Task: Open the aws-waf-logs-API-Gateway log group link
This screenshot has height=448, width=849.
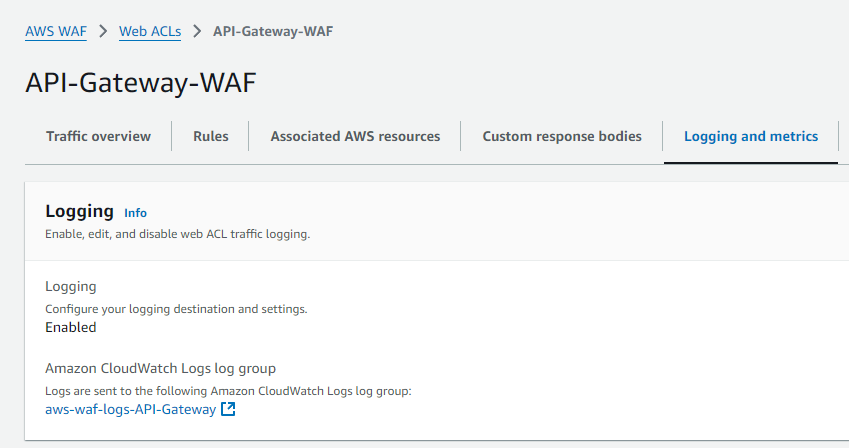Action: pyautogui.click(x=130, y=409)
